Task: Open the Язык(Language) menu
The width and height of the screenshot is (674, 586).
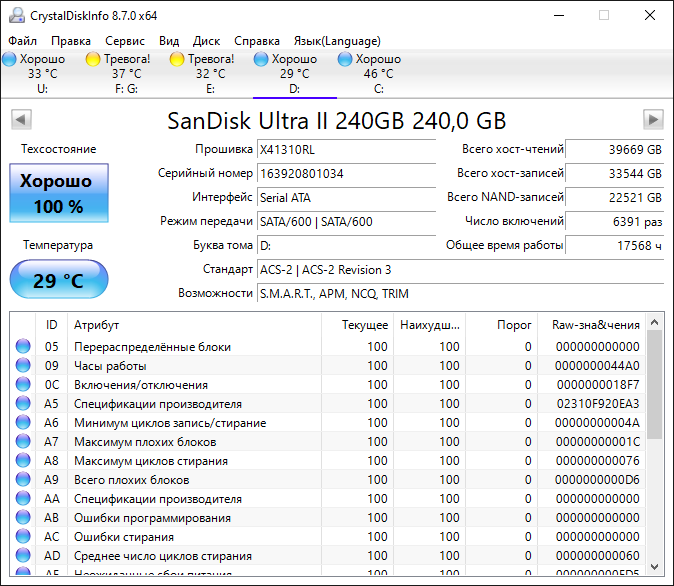Action: pyautogui.click(x=336, y=41)
